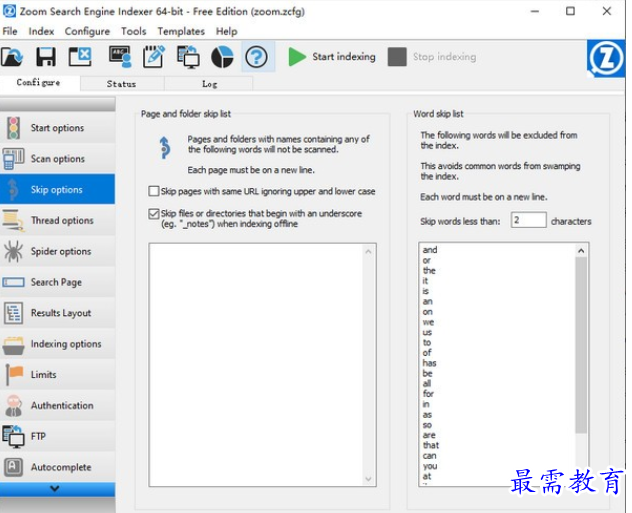Switch to the Status tab
Image resolution: width=632 pixels, height=513 pixels.
(x=122, y=84)
